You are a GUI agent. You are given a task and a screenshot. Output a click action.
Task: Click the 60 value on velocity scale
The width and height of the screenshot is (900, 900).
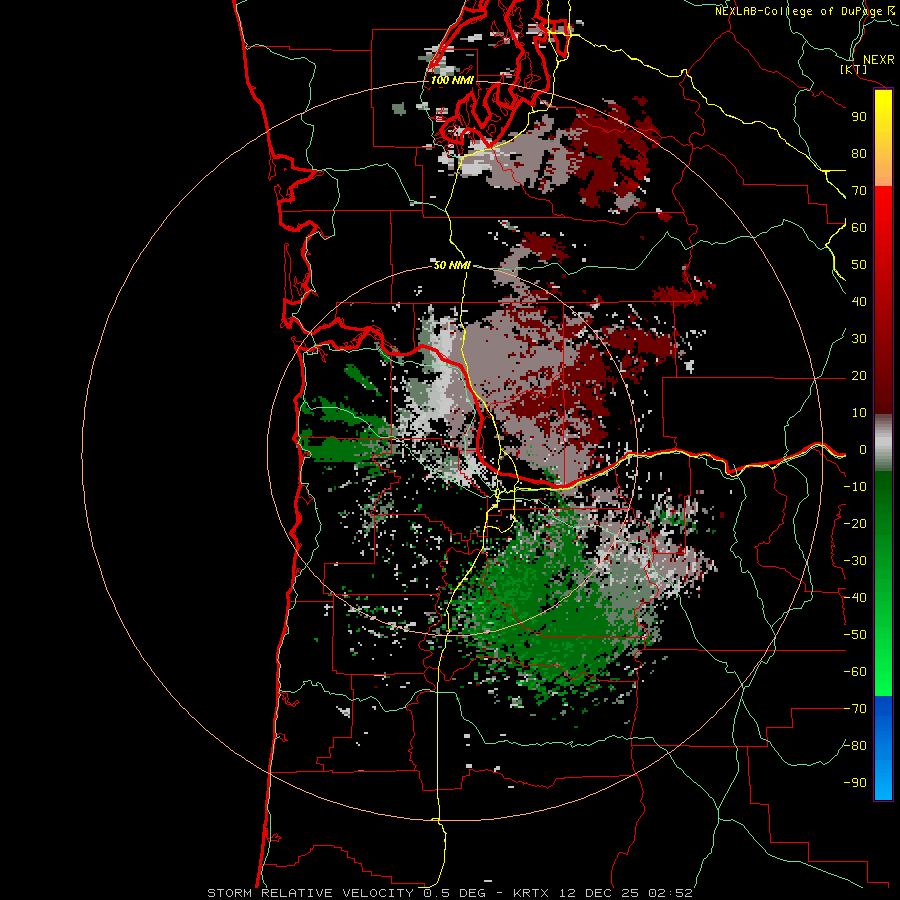(859, 228)
